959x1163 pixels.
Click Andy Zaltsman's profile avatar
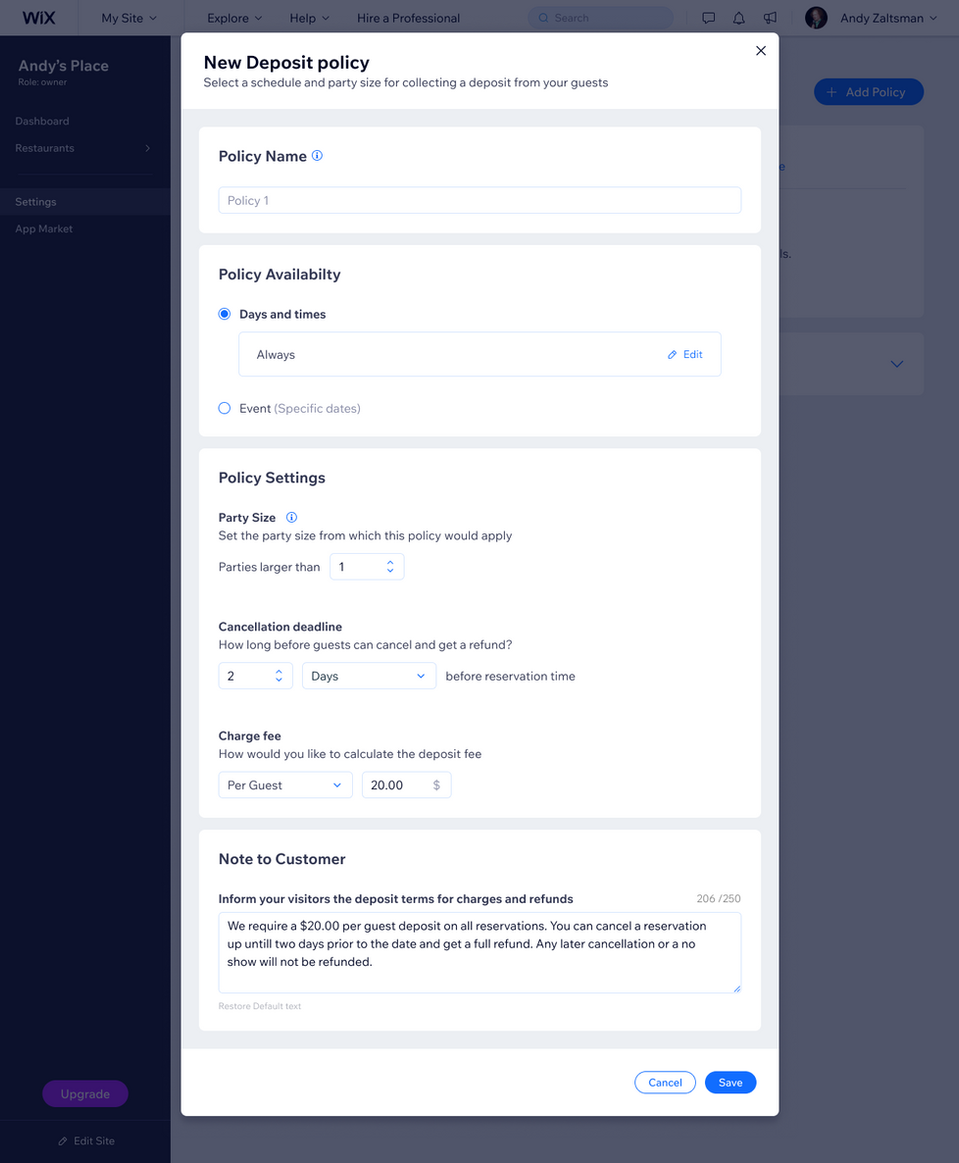point(816,18)
